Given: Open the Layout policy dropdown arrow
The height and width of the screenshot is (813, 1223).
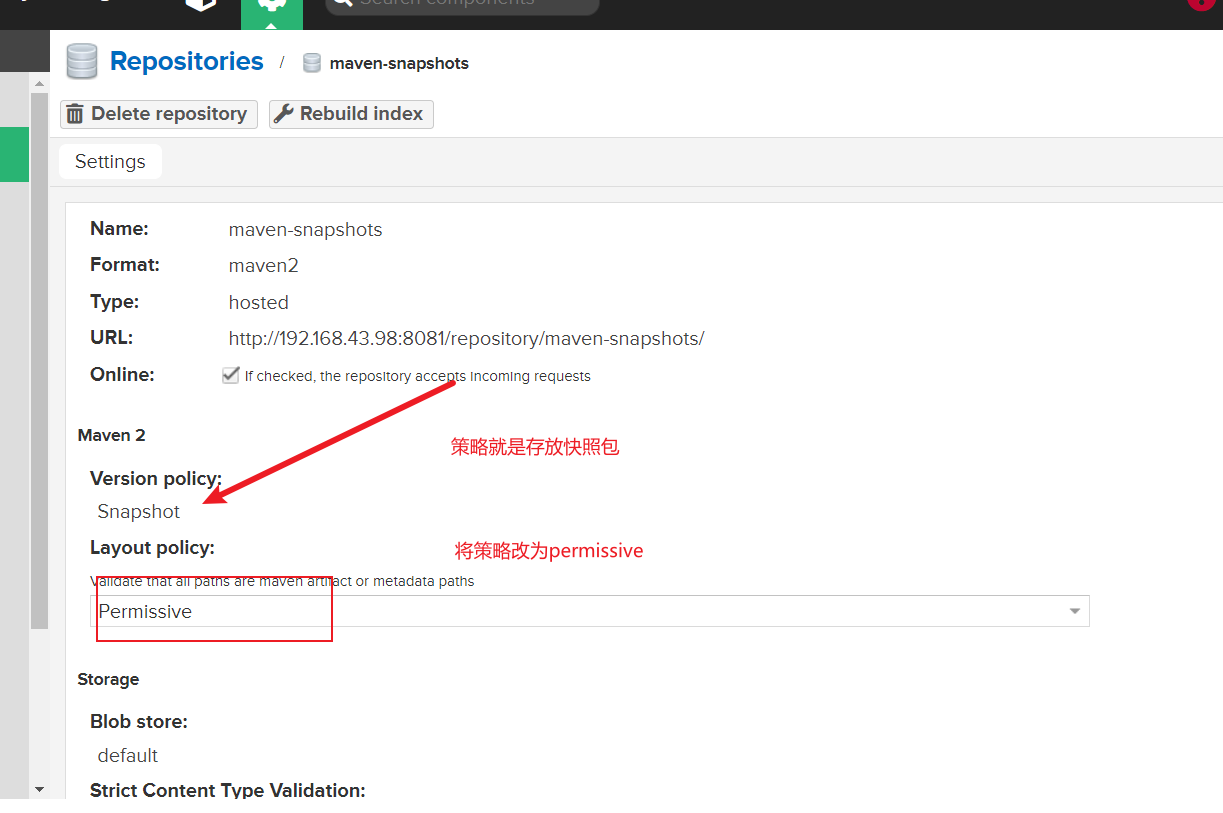Looking at the screenshot, I should click(x=1075, y=611).
